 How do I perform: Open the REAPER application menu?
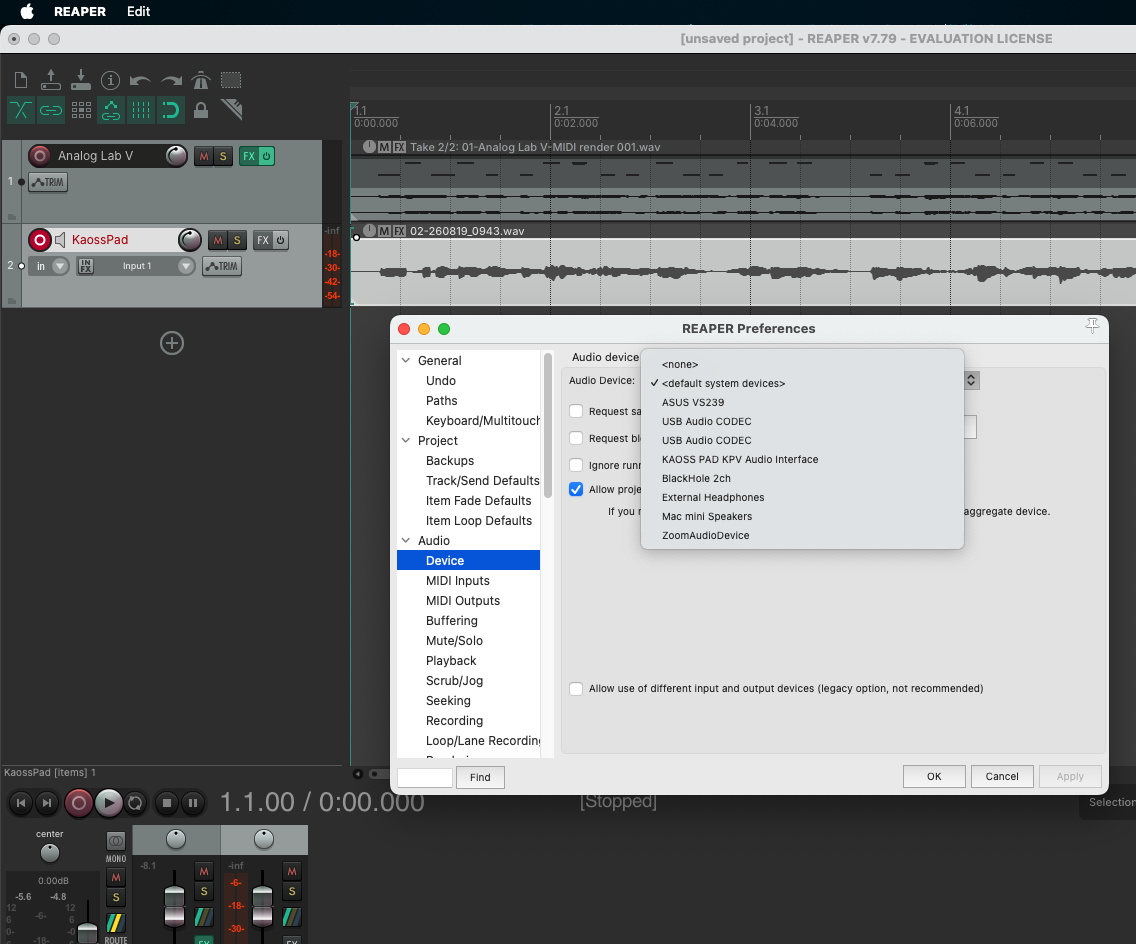pyautogui.click(x=80, y=12)
